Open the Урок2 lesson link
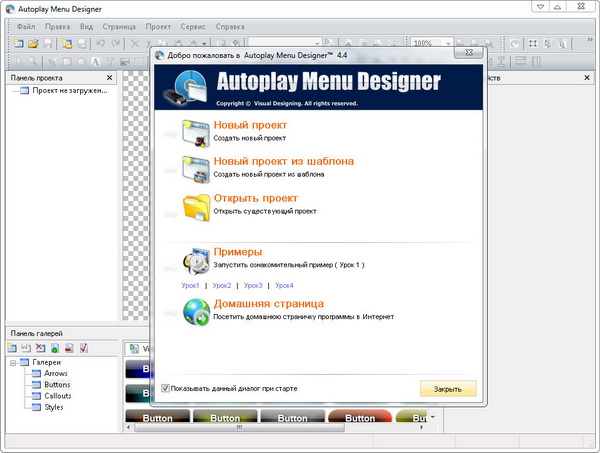The width and height of the screenshot is (600, 453). coord(222,285)
